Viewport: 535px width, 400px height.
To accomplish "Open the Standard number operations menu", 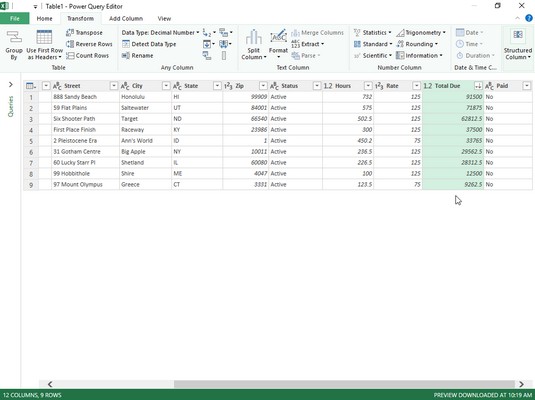I will point(373,44).
